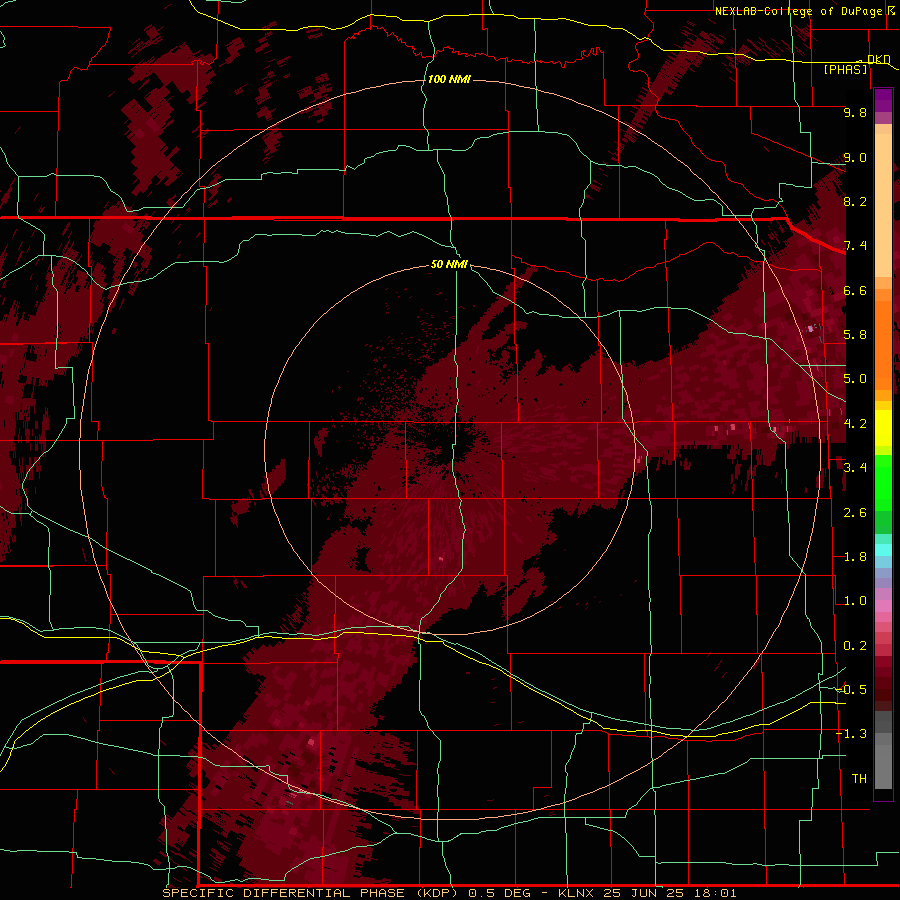The height and width of the screenshot is (900, 900).
Task: Pick the cyan segment of the color bar
Action: tap(883, 550)
